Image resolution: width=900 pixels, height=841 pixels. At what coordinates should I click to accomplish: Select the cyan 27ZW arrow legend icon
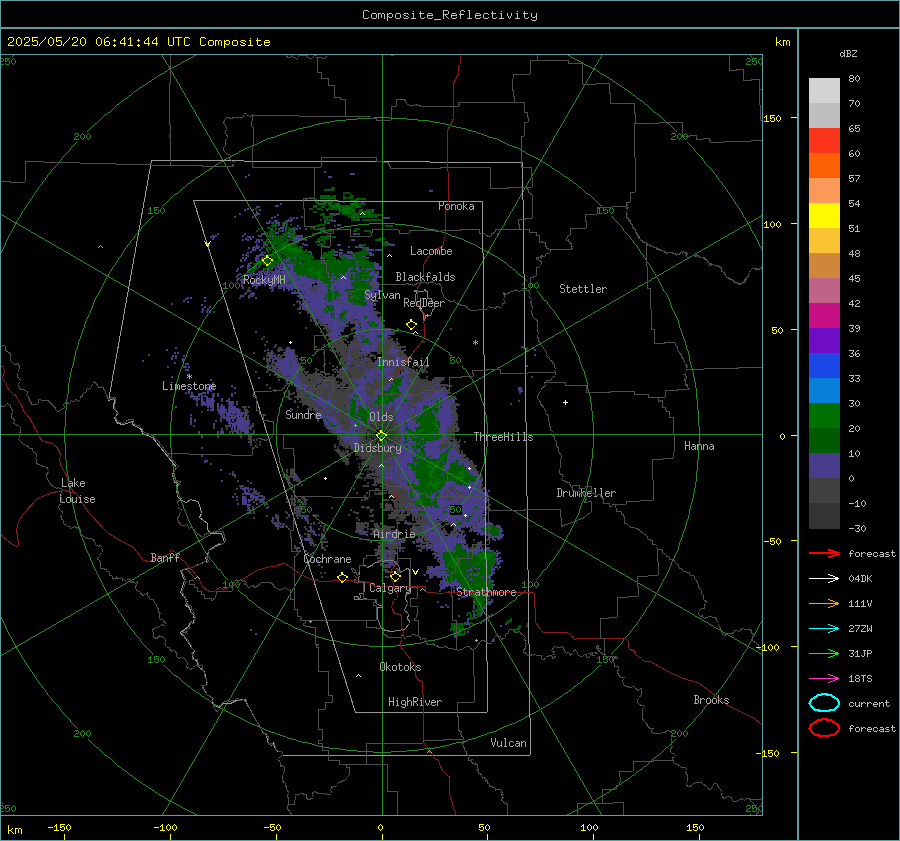(x=824, y=629)
